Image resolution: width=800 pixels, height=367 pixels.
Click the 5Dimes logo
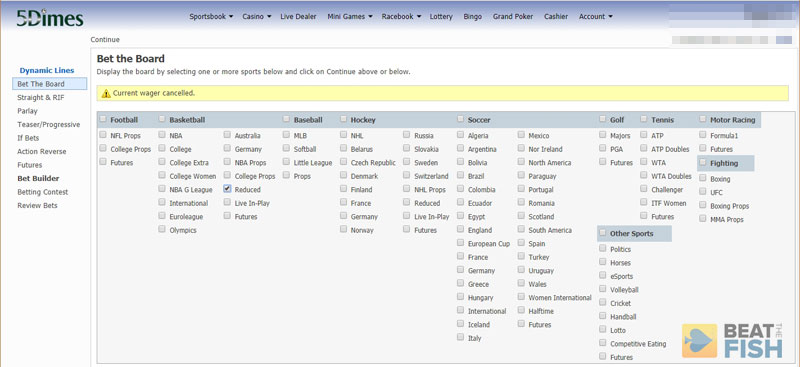coord(49,18)
